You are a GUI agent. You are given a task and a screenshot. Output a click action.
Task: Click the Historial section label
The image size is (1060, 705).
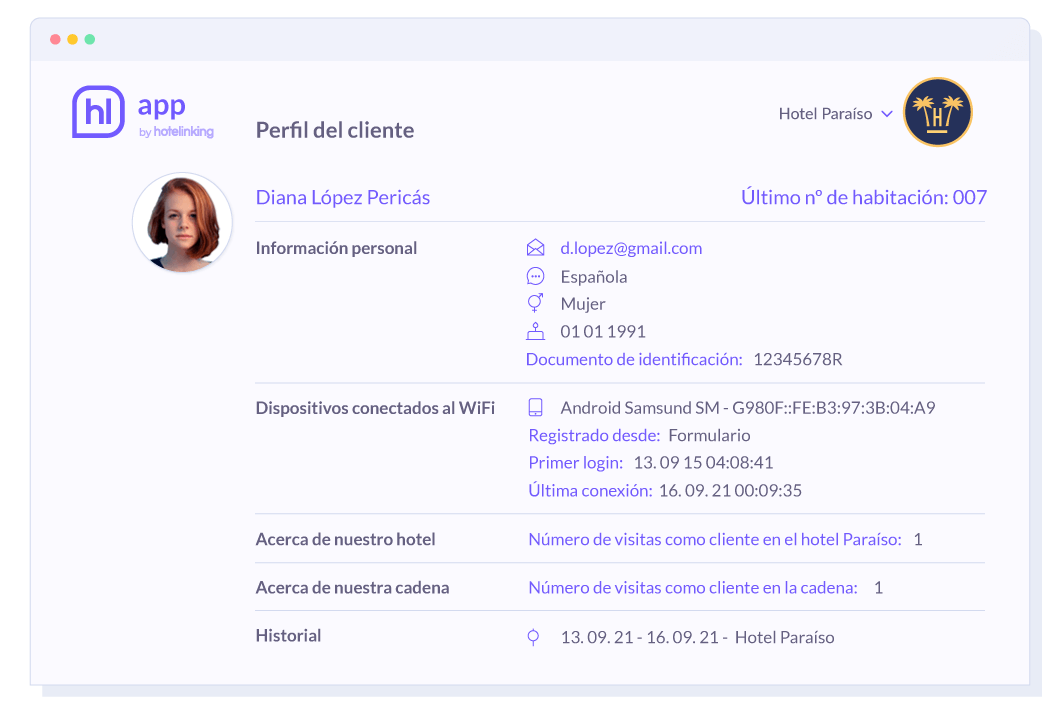tap(288, 635)
